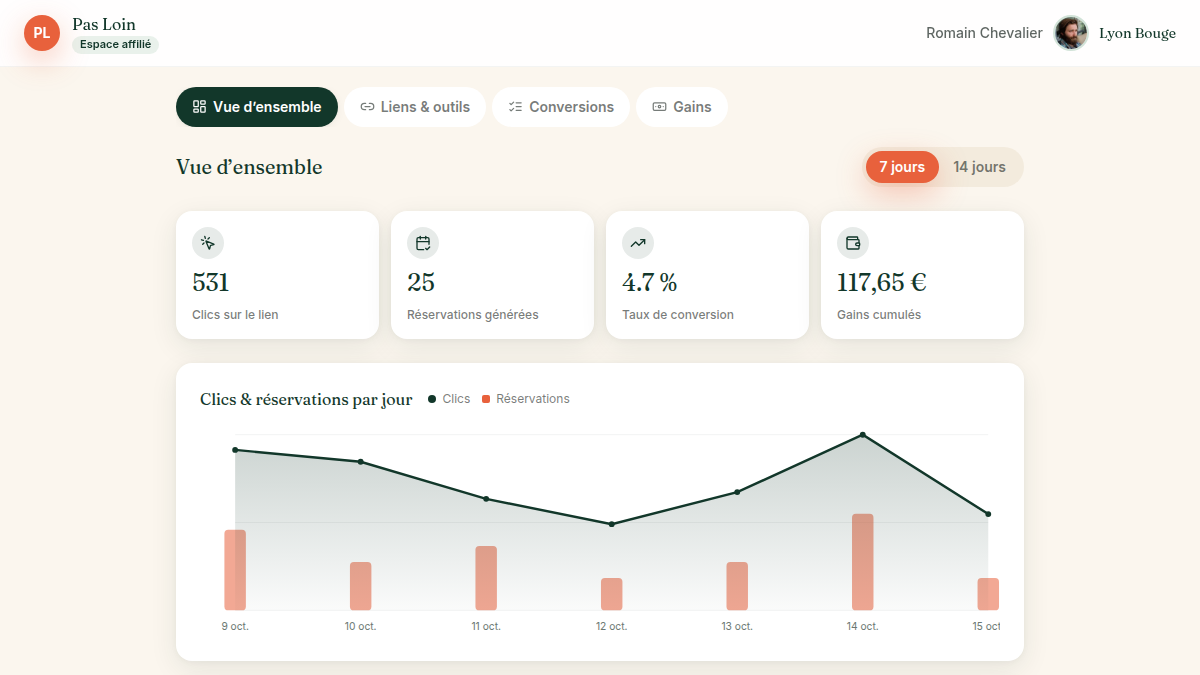The height and width of the screenshot is (675, 1200).
Task: Click the line chart point for 14 oct.
Action: [x=863, y=435]
